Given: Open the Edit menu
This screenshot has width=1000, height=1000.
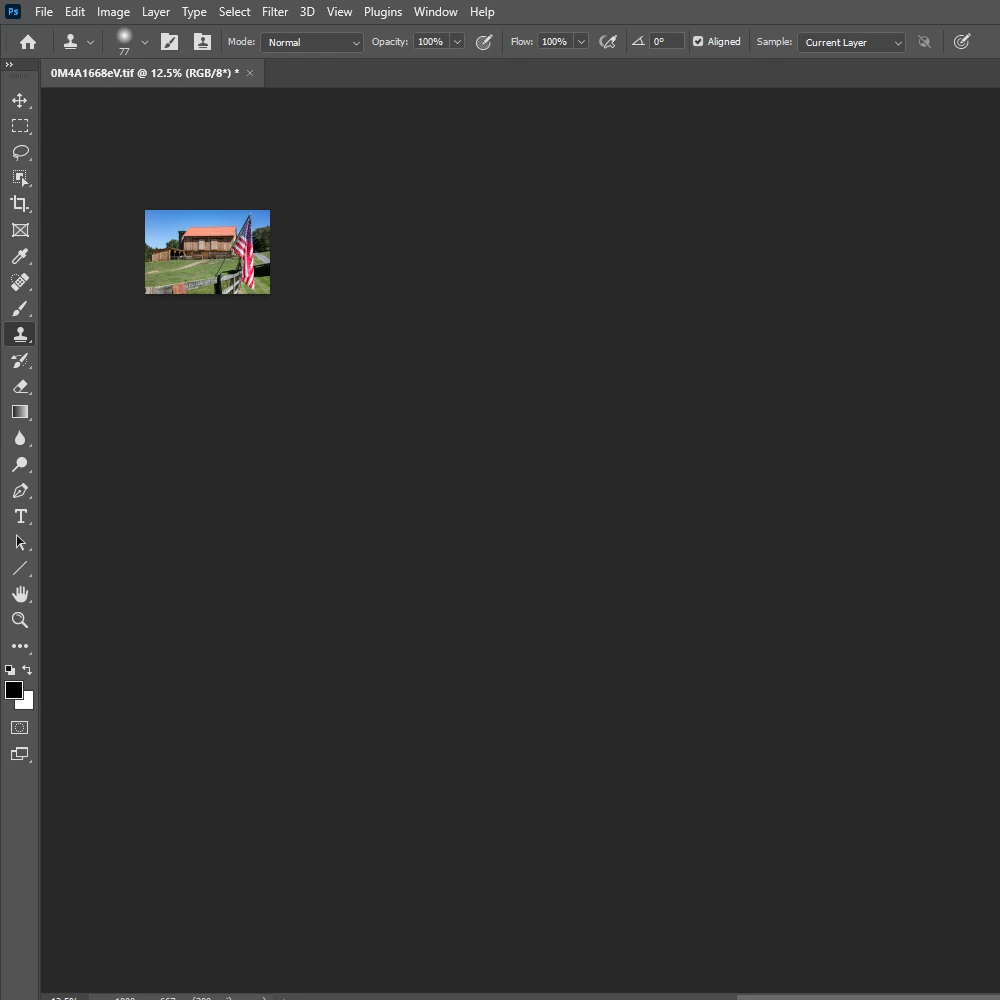Looking at the screenshot, I should 75,11.
